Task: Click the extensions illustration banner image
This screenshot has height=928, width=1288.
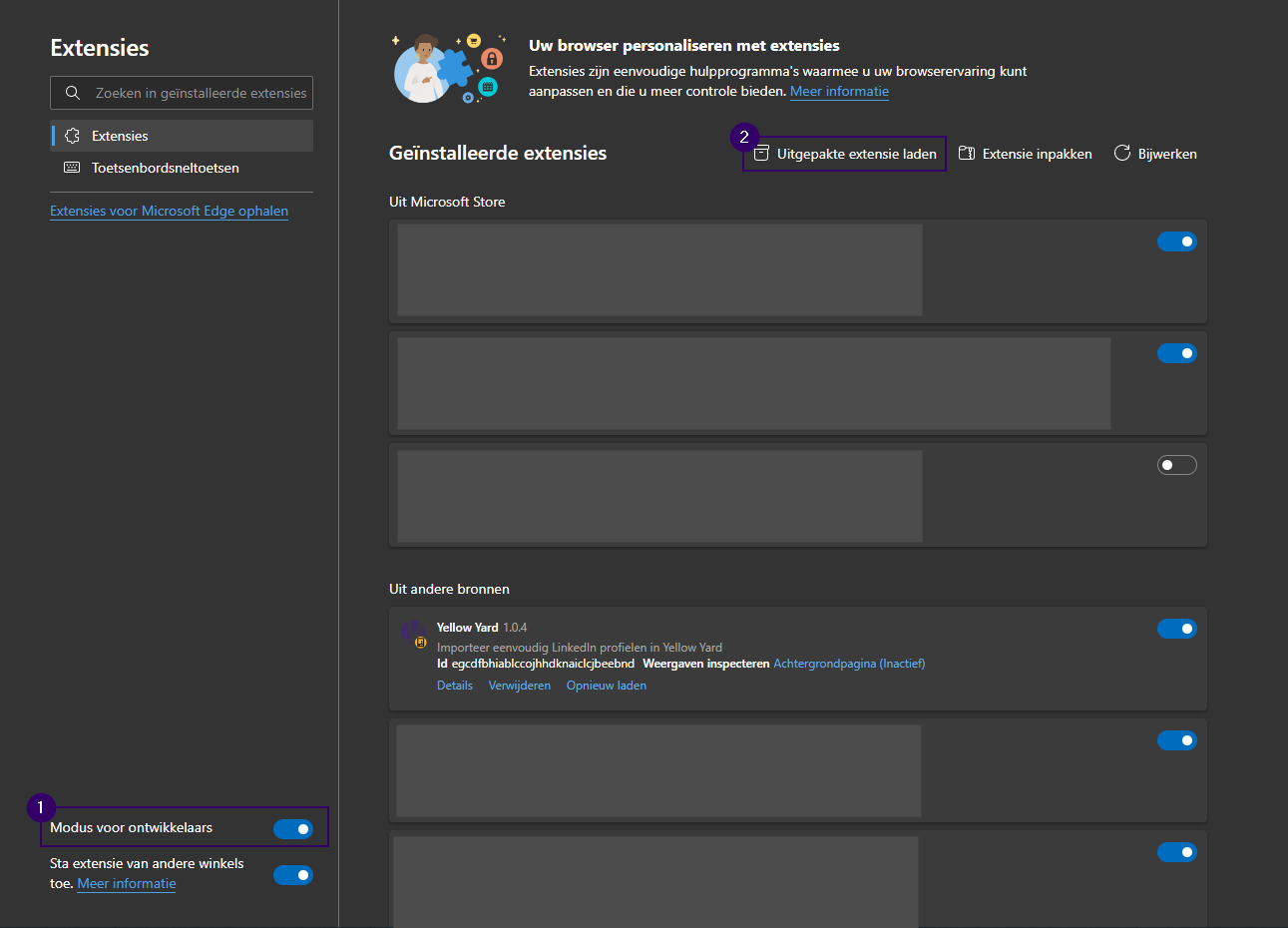Action: click(450, 68)
